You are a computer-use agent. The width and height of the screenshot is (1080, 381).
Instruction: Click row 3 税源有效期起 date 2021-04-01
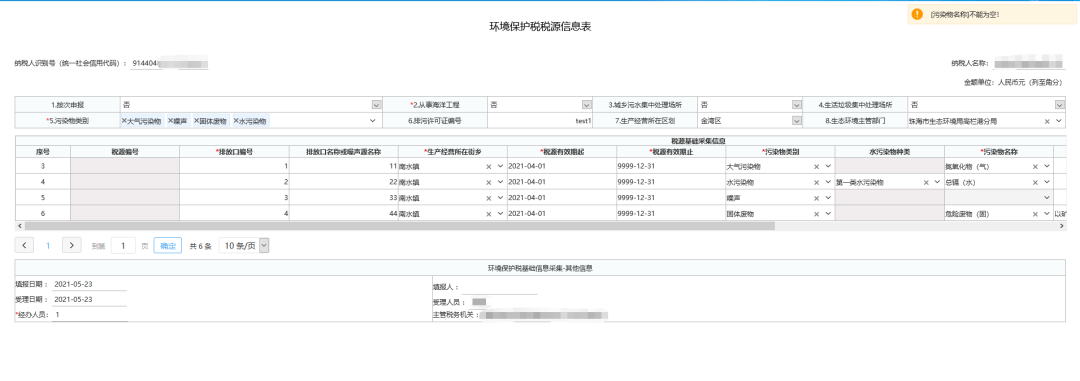[x=561, y=167]
